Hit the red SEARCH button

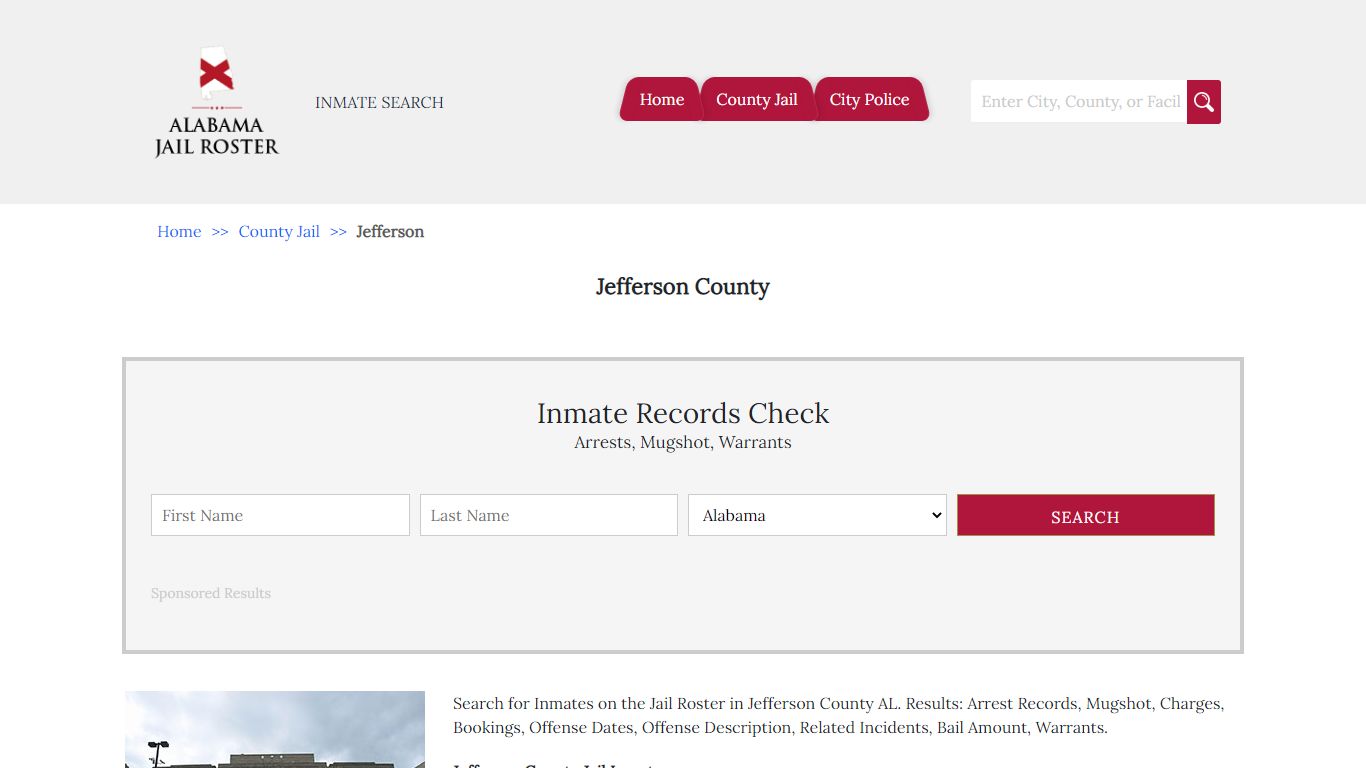pyautogui.click(x=1086, y=515)
